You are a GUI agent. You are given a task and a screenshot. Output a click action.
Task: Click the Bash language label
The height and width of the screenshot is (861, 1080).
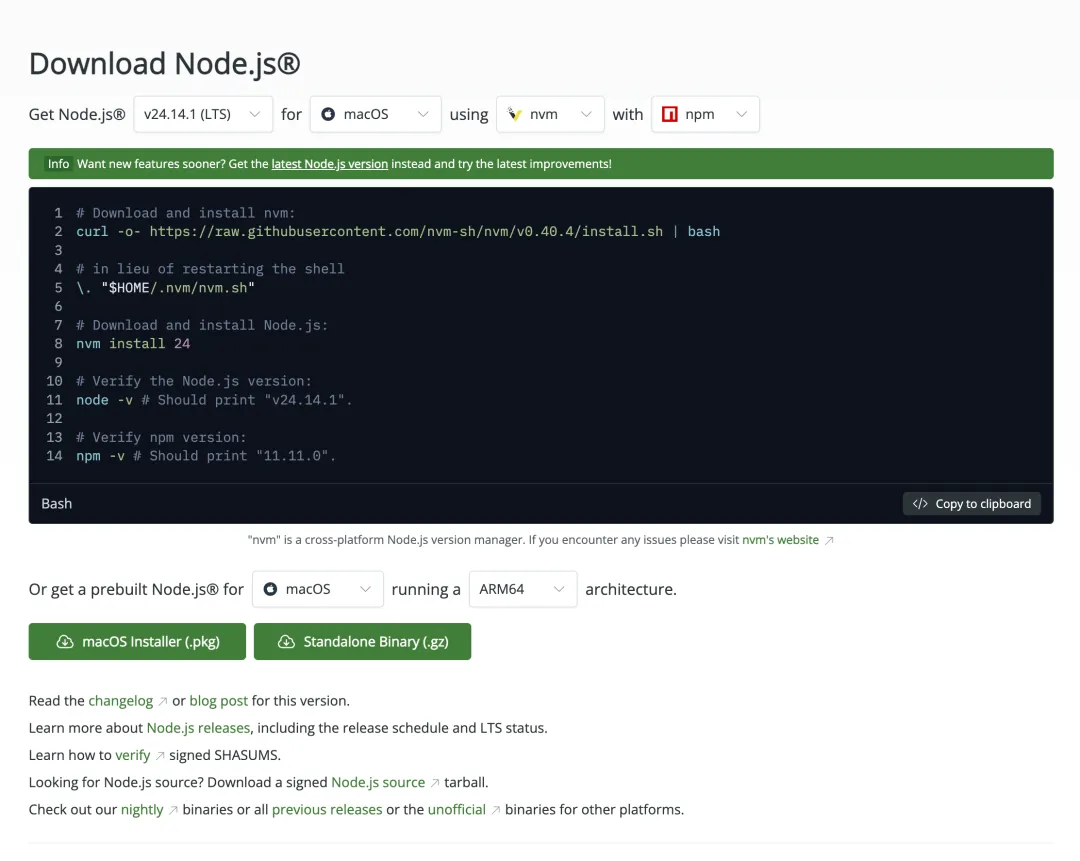coord(56,504)
